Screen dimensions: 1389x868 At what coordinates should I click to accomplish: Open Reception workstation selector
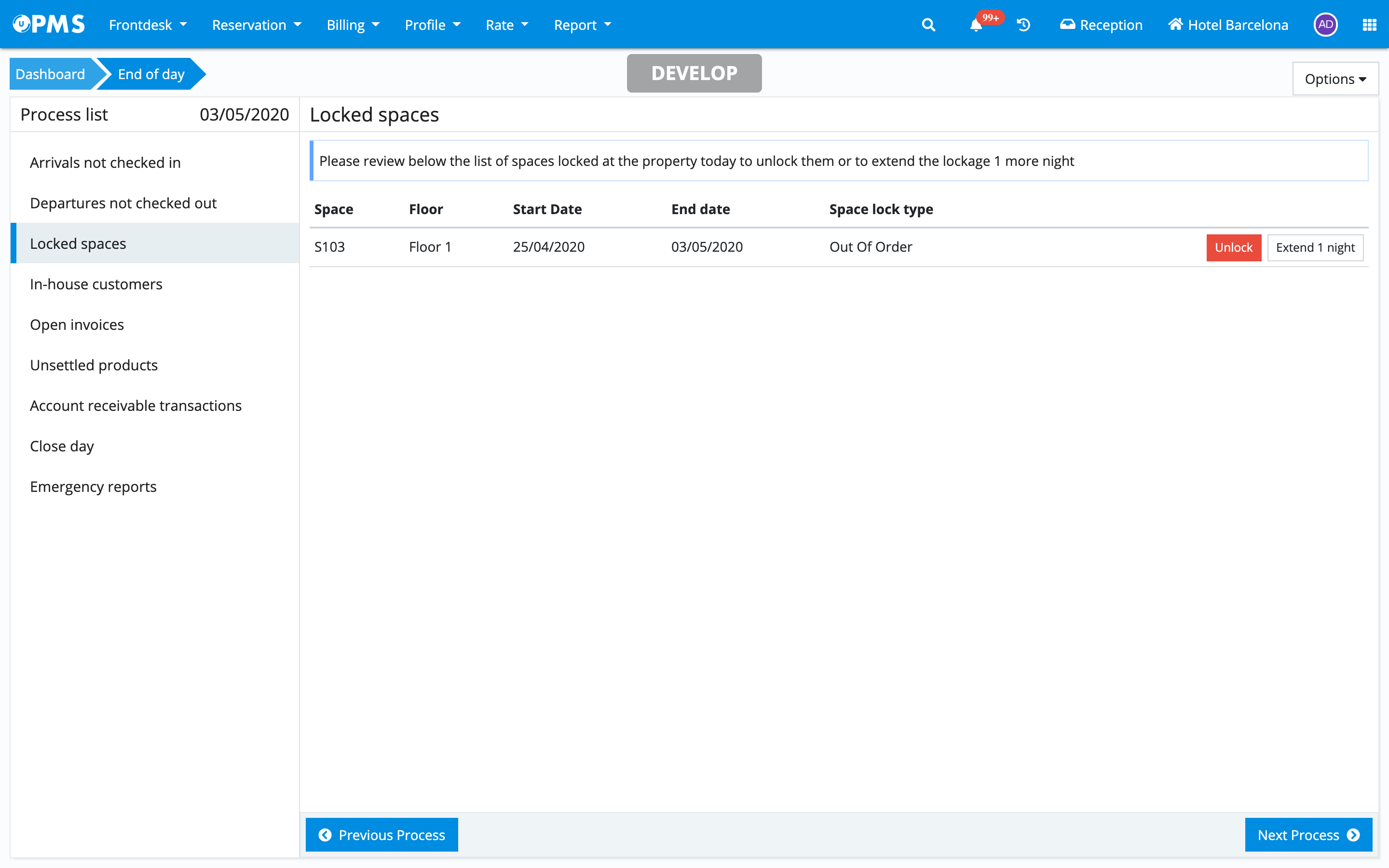pos(1101,25)
